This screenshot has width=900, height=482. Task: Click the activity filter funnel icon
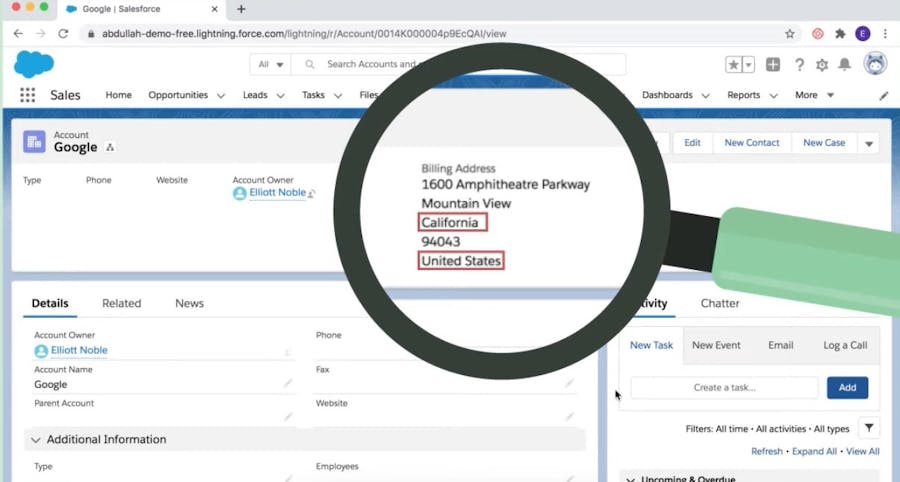[x=869, y=428]
